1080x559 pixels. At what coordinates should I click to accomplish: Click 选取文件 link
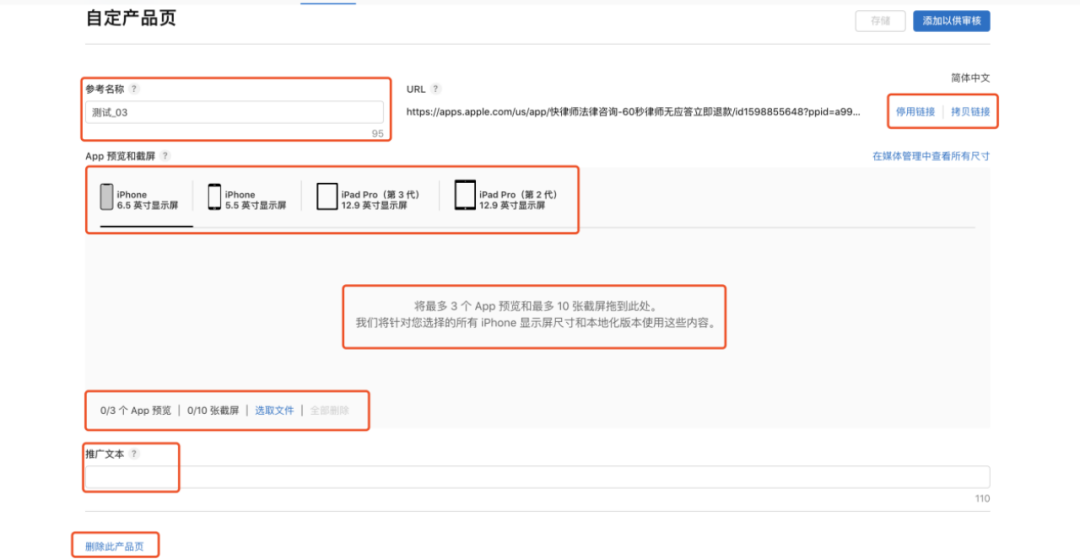(274, 410)
